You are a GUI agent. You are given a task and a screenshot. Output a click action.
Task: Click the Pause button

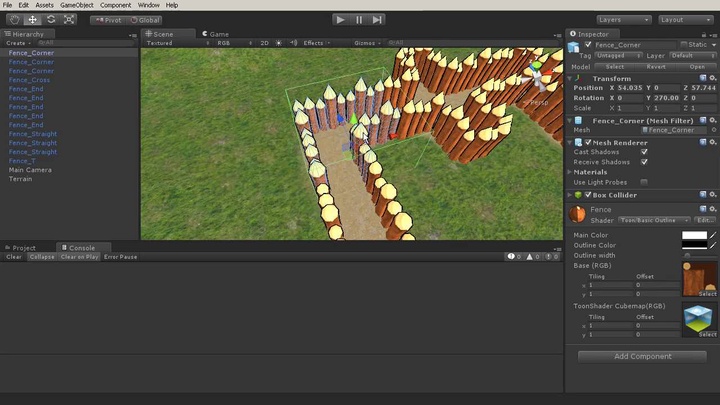359,19
